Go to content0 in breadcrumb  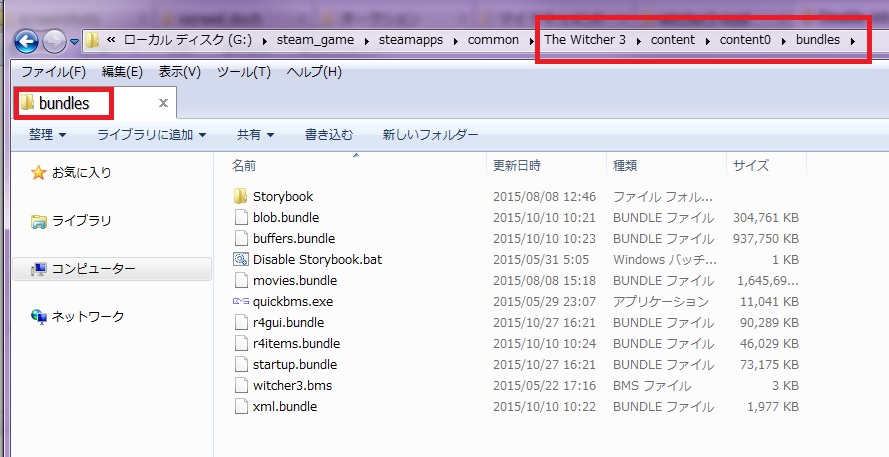(745, 40)
